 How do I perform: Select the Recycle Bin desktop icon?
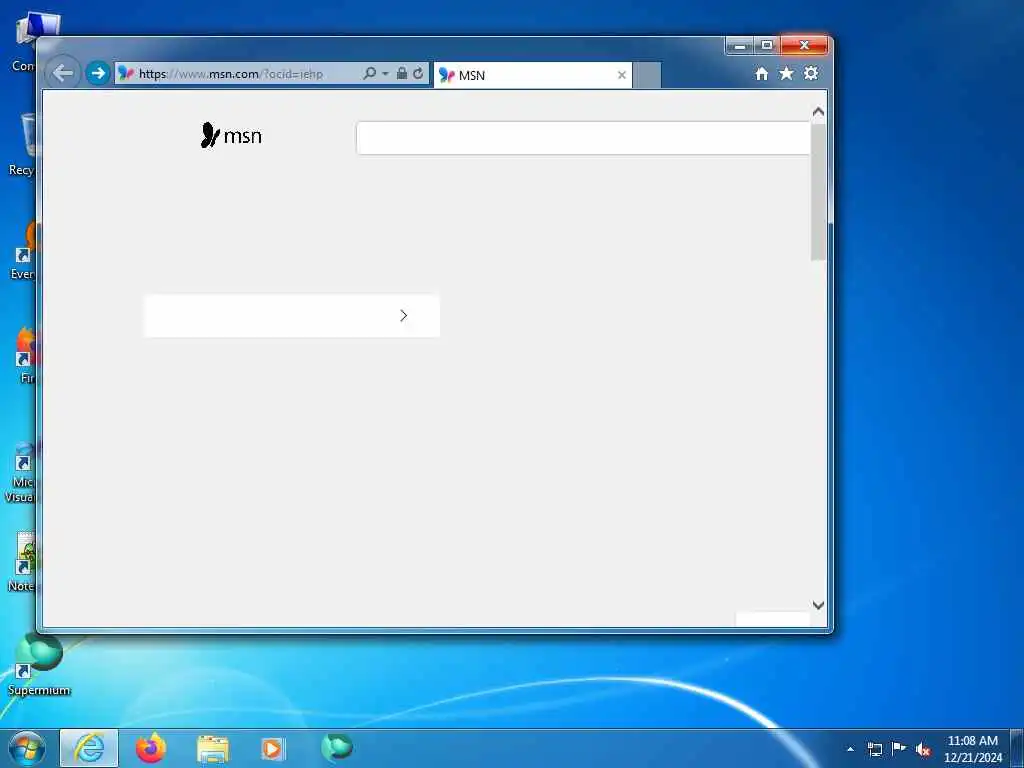[x=22, y=145]
